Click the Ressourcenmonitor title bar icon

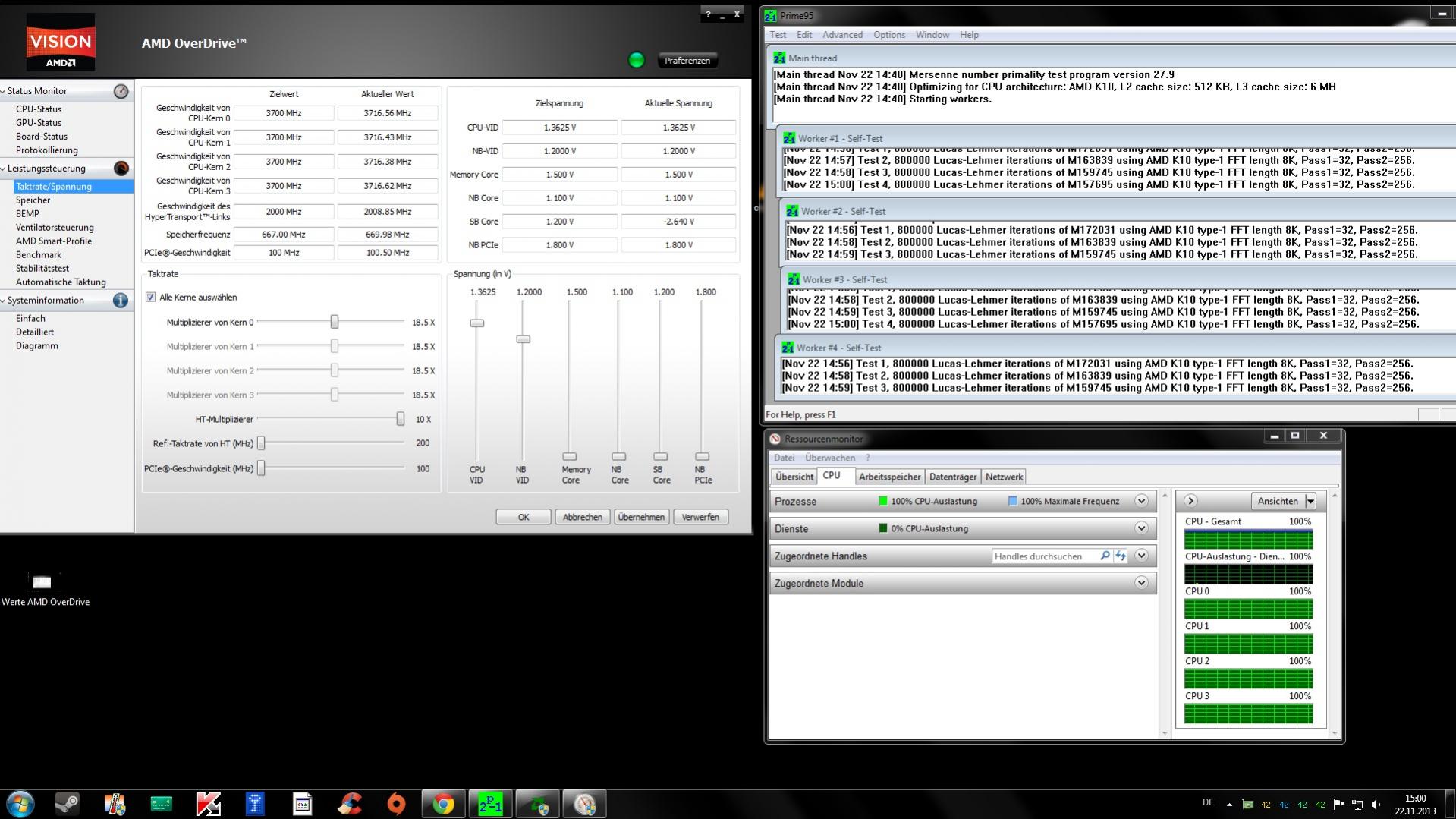click(775, 439)
